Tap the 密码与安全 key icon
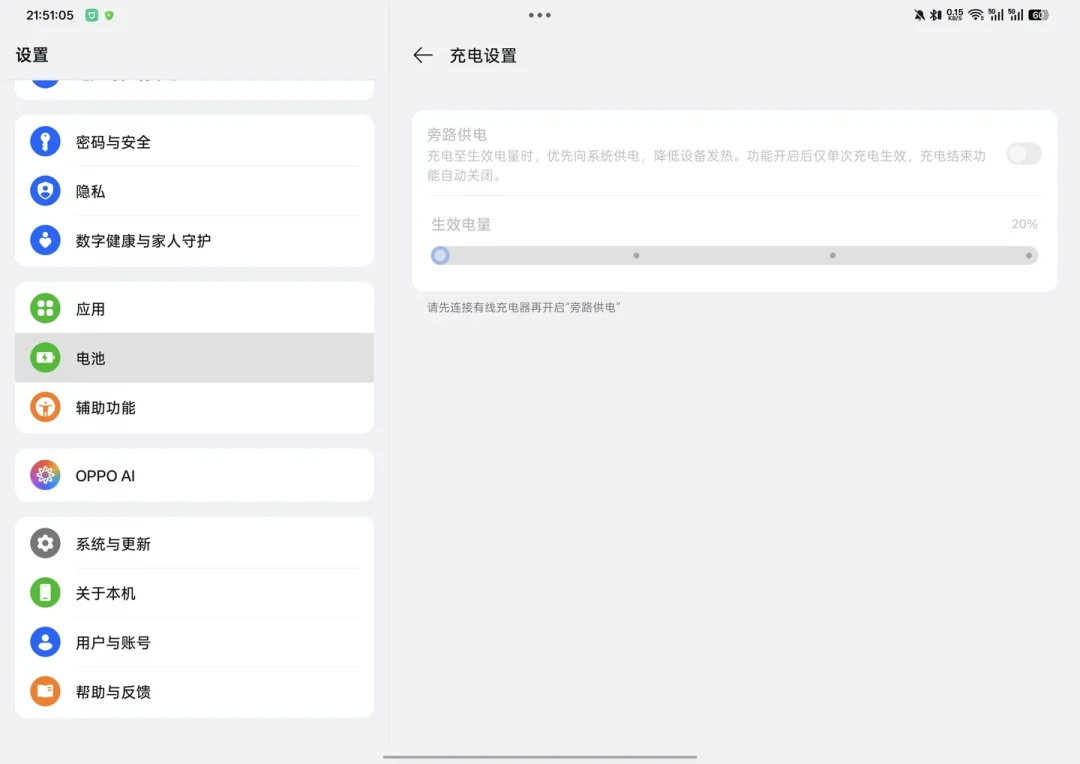This screenshot has width=1080, height=764. [x=45, y=142]
